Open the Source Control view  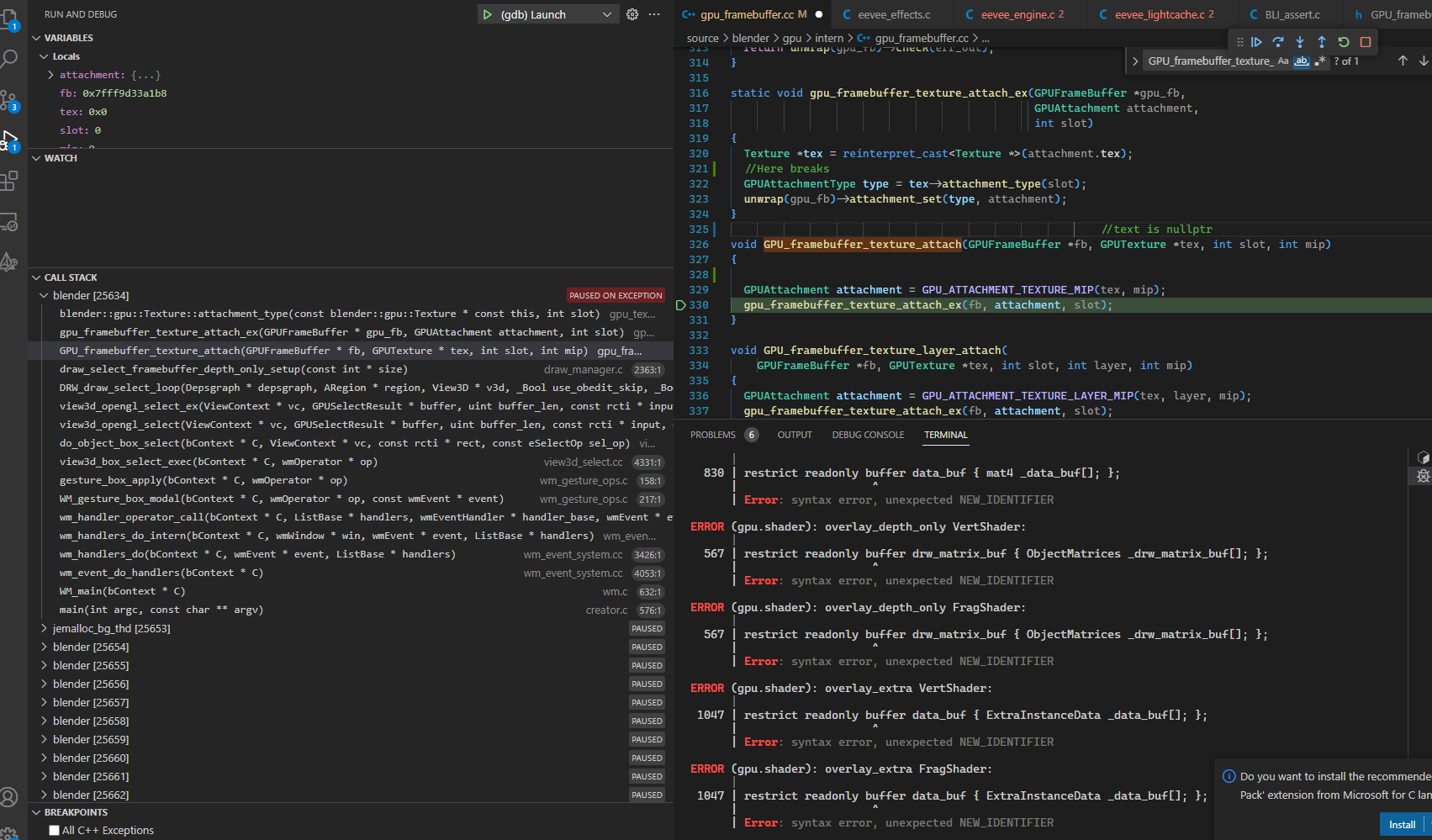pos(9,101)
